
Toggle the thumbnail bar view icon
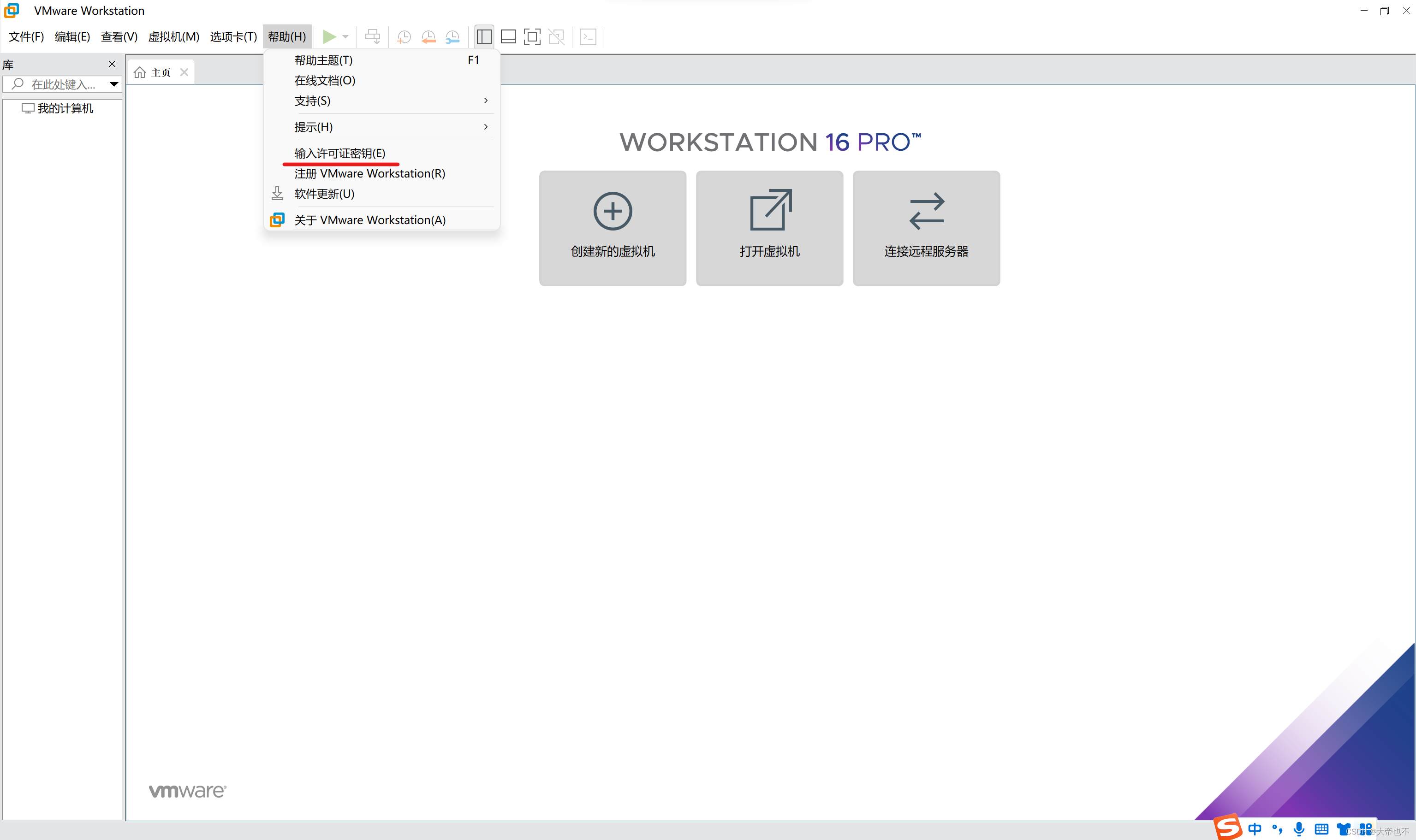click(508, 37)
